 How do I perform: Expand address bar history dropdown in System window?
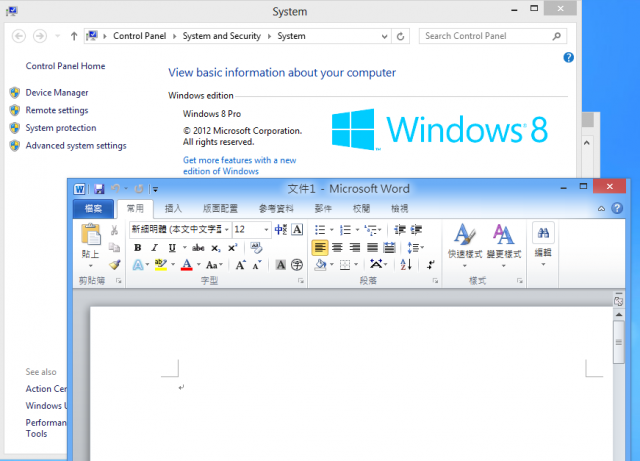tap(384, 36)
